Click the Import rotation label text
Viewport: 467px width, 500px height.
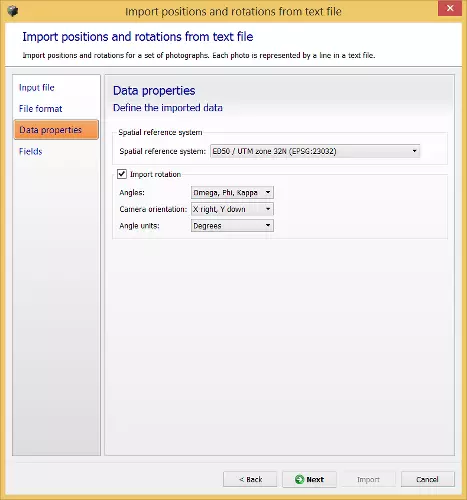tap(155, 174)
